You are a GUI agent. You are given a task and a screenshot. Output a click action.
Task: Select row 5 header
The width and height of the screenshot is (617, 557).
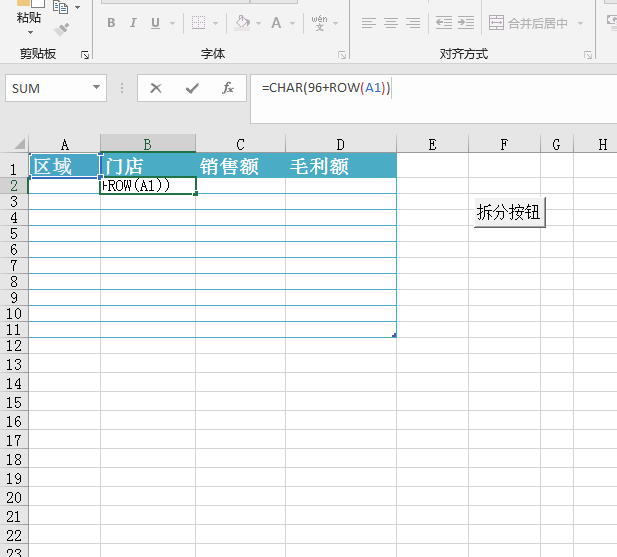14,234
